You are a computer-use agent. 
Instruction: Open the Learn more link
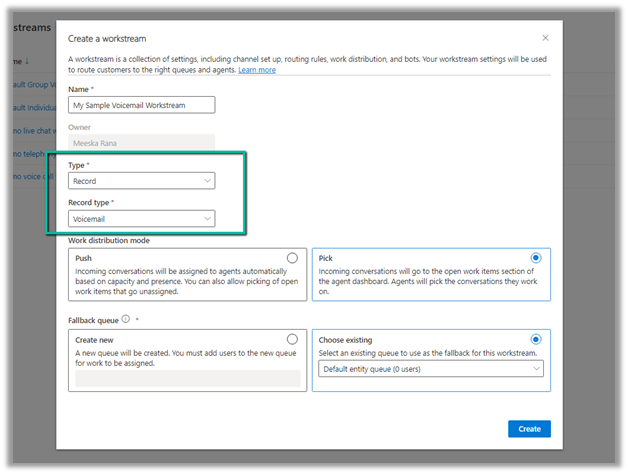point(257,70)
